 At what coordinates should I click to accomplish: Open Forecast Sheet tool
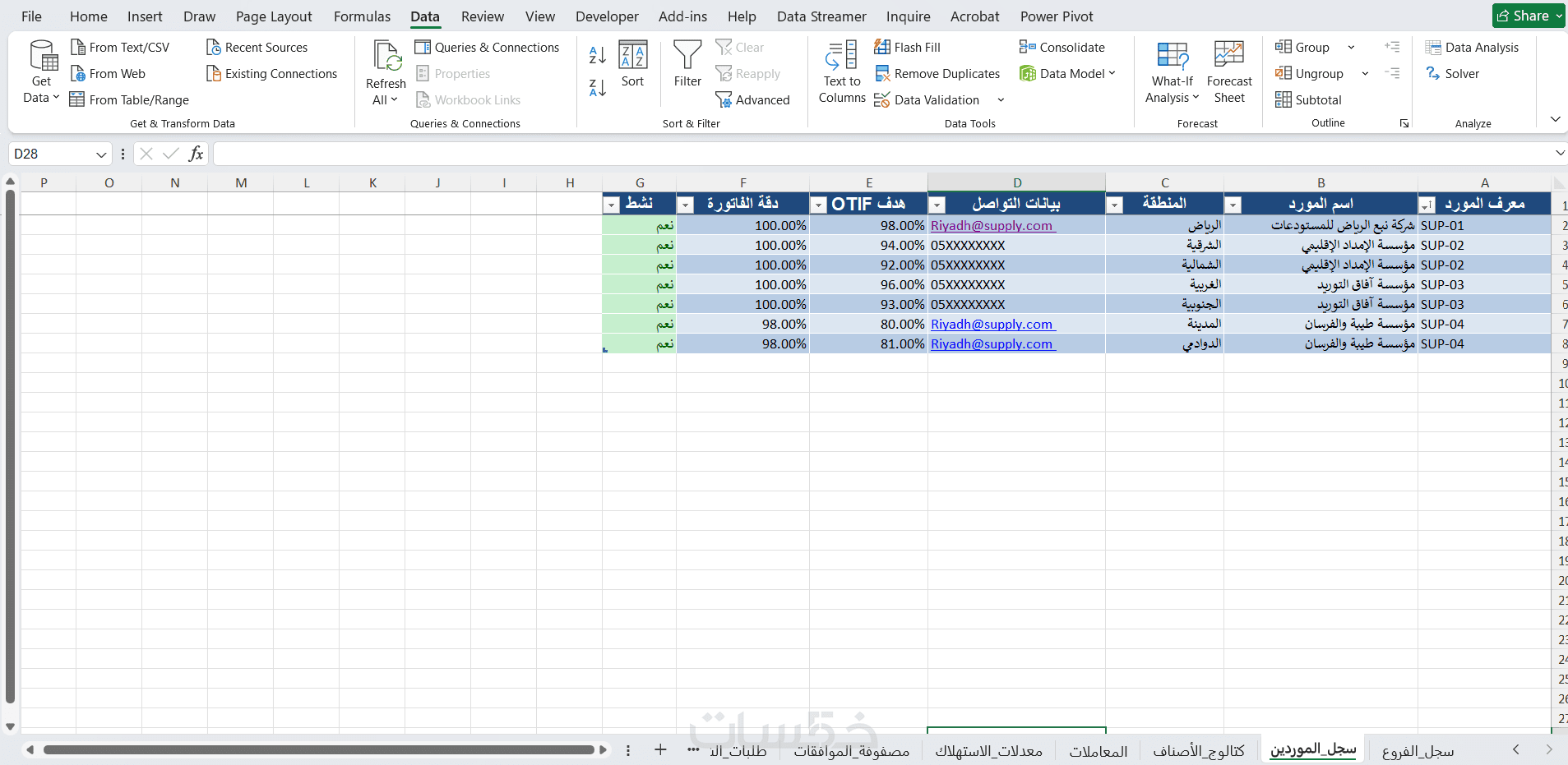[x=1229, y=71]
